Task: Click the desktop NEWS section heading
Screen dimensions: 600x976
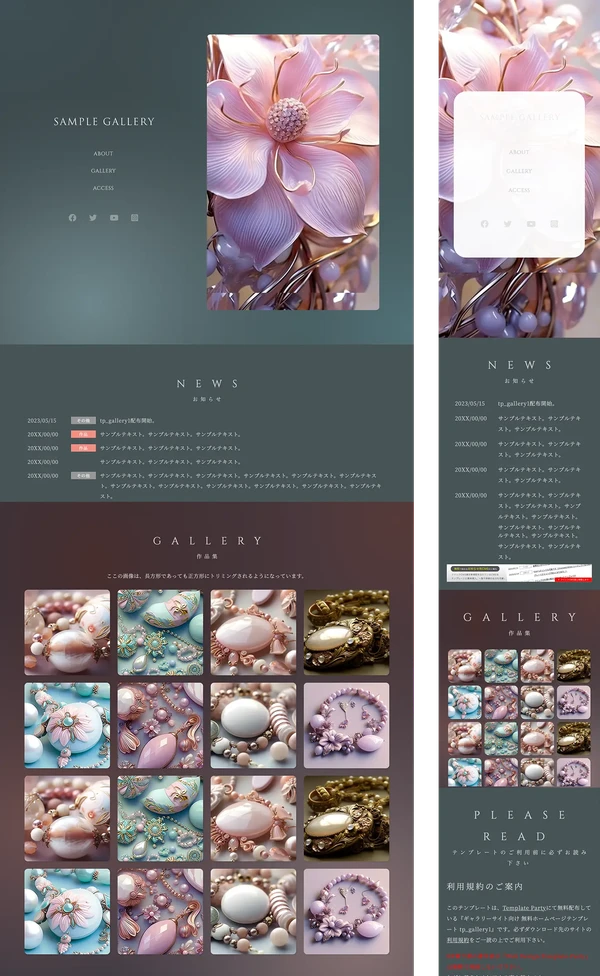Action: tap(207, 383)
